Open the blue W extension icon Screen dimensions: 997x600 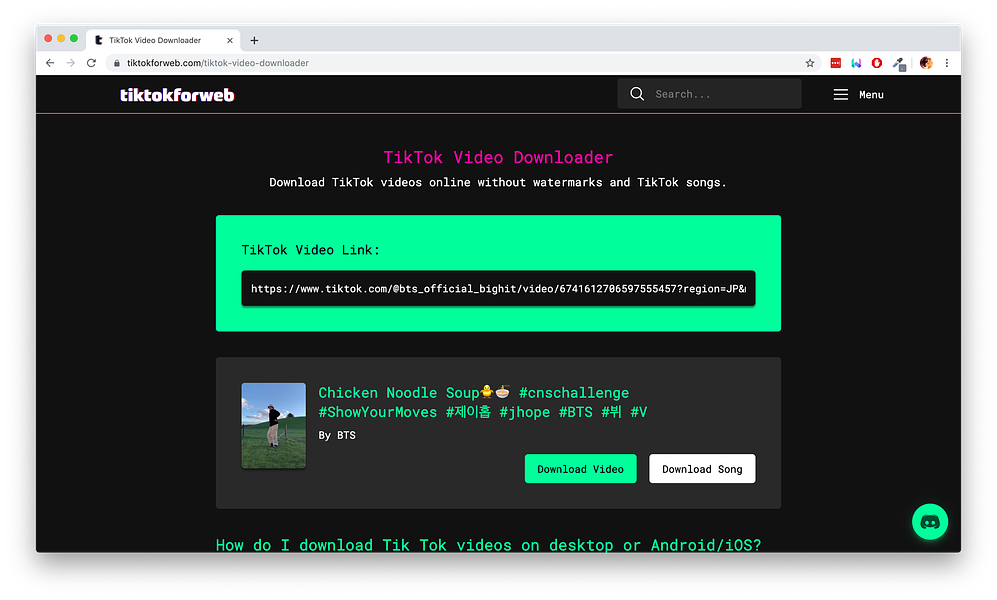click(x=856, y=63)
